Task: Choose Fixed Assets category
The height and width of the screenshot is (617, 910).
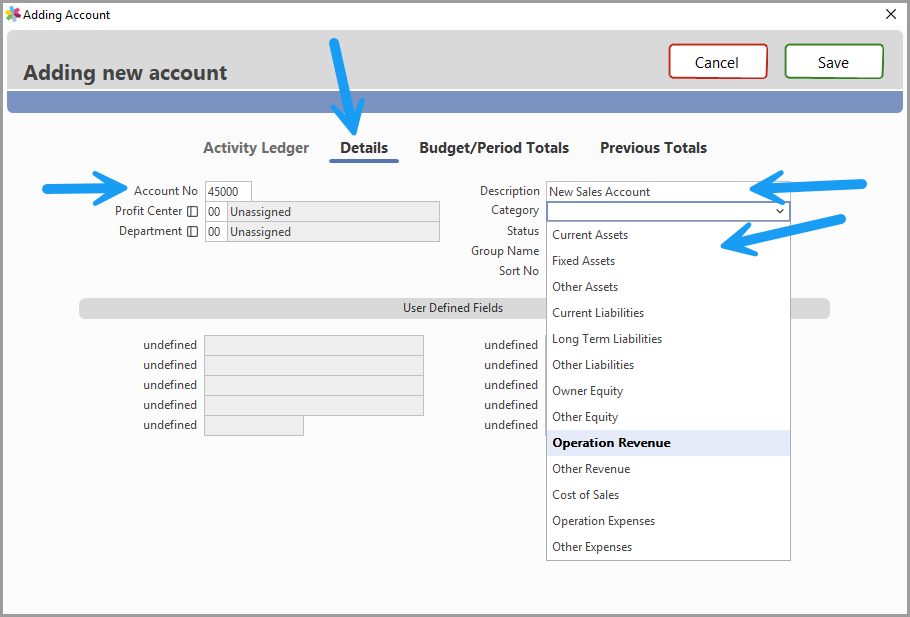Action: tap(668, 261)
